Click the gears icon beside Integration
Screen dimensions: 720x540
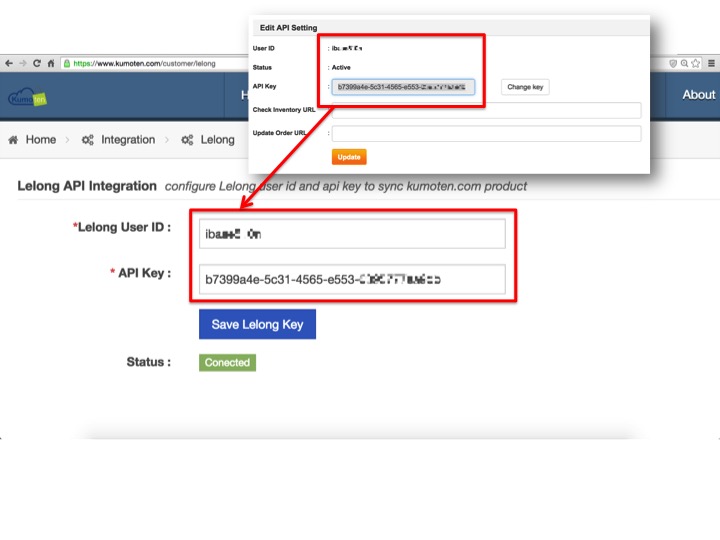point(87,140)
